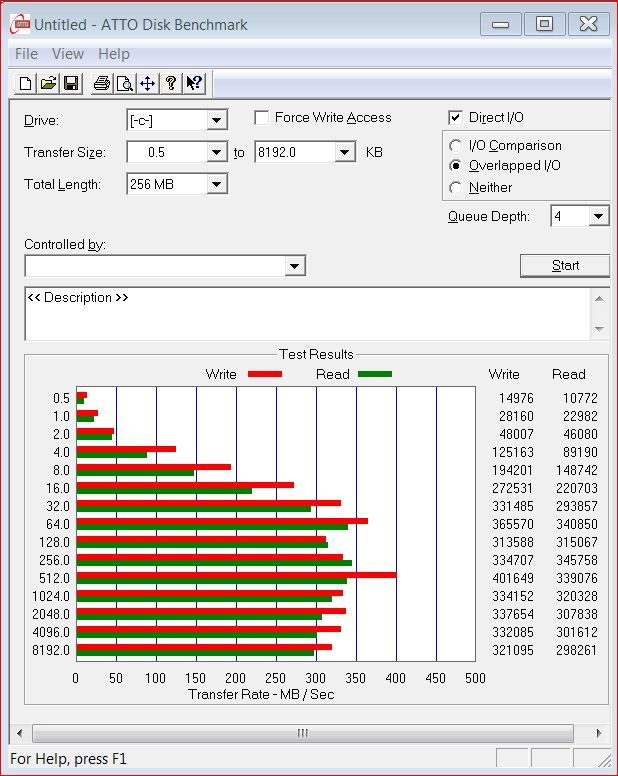The image size is (618, 776).
Task: Click the horizontal scrollbar right arrow
Action: click(x=599, y=733)
